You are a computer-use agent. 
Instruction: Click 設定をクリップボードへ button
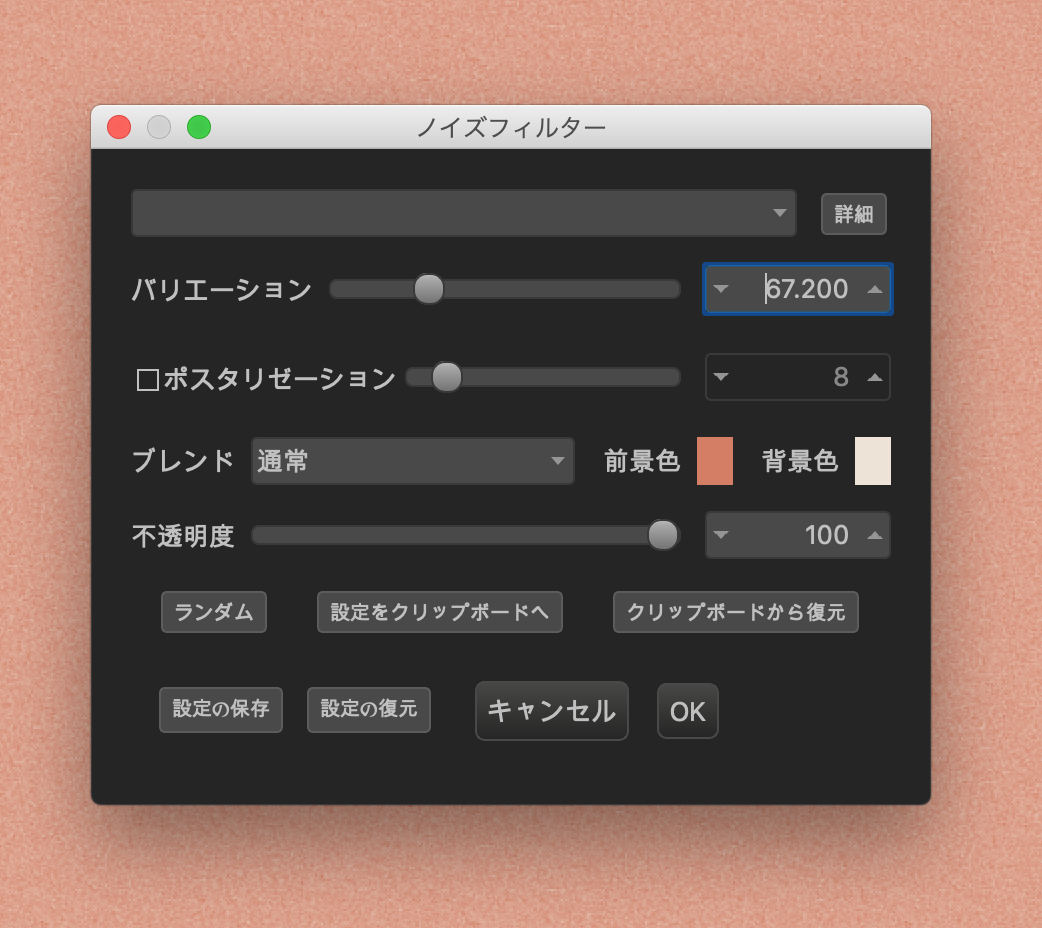coord(440,612)
